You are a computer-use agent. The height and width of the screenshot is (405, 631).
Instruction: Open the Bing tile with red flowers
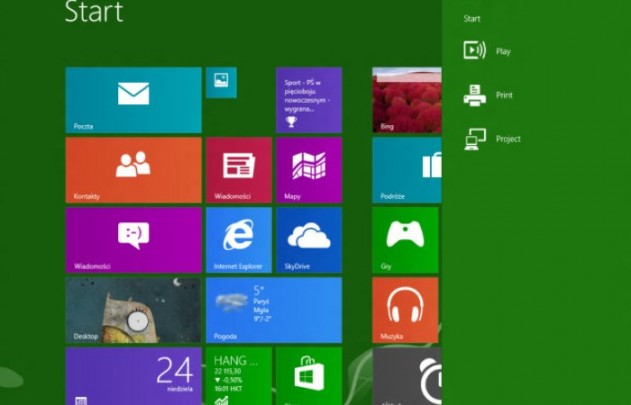coord(406,100)
